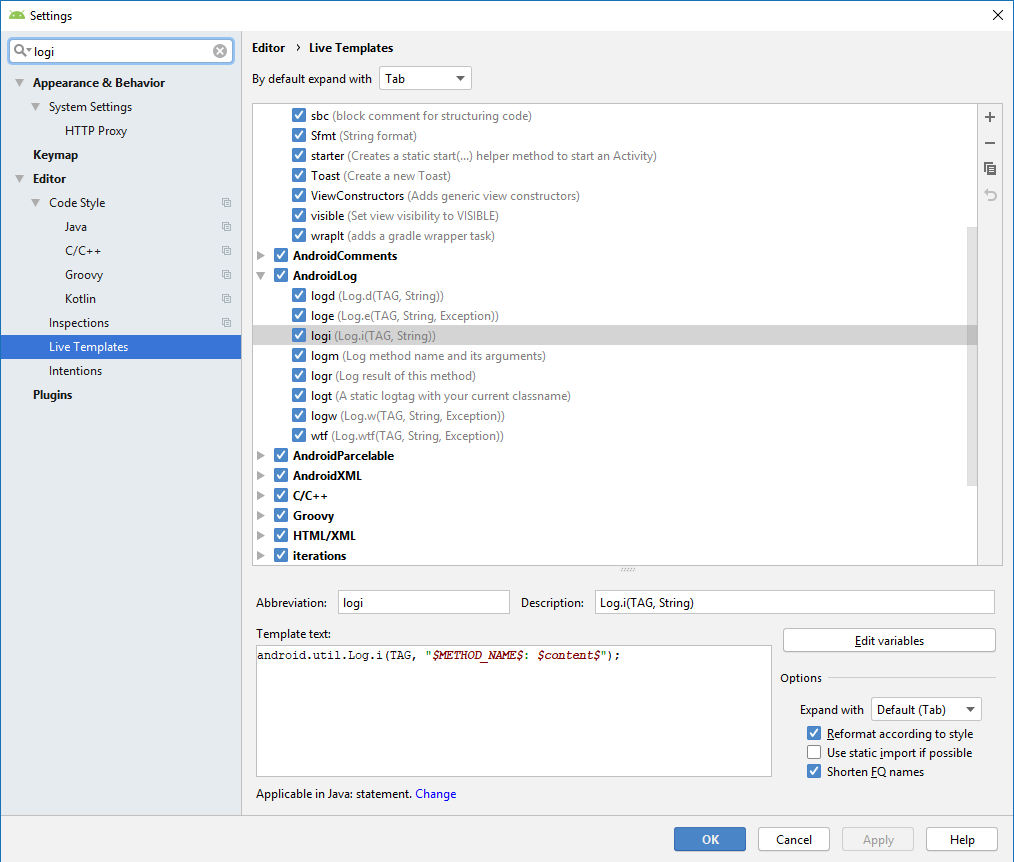Expand the AndroidComments group
1014x862 pixels.
coord(261,255)
